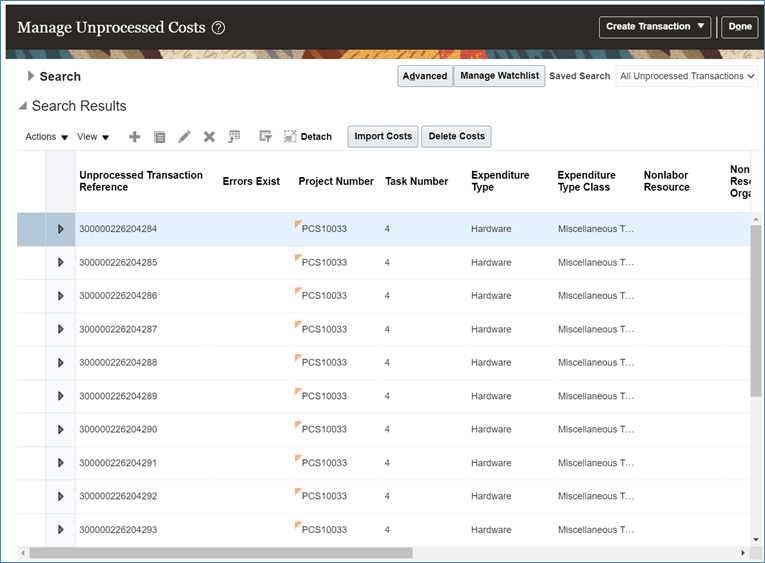Image resolution: width=765 pixels, height=563 pixels.
Task: Select row header of row 300000226204284
Action: [x=31, y=229]
